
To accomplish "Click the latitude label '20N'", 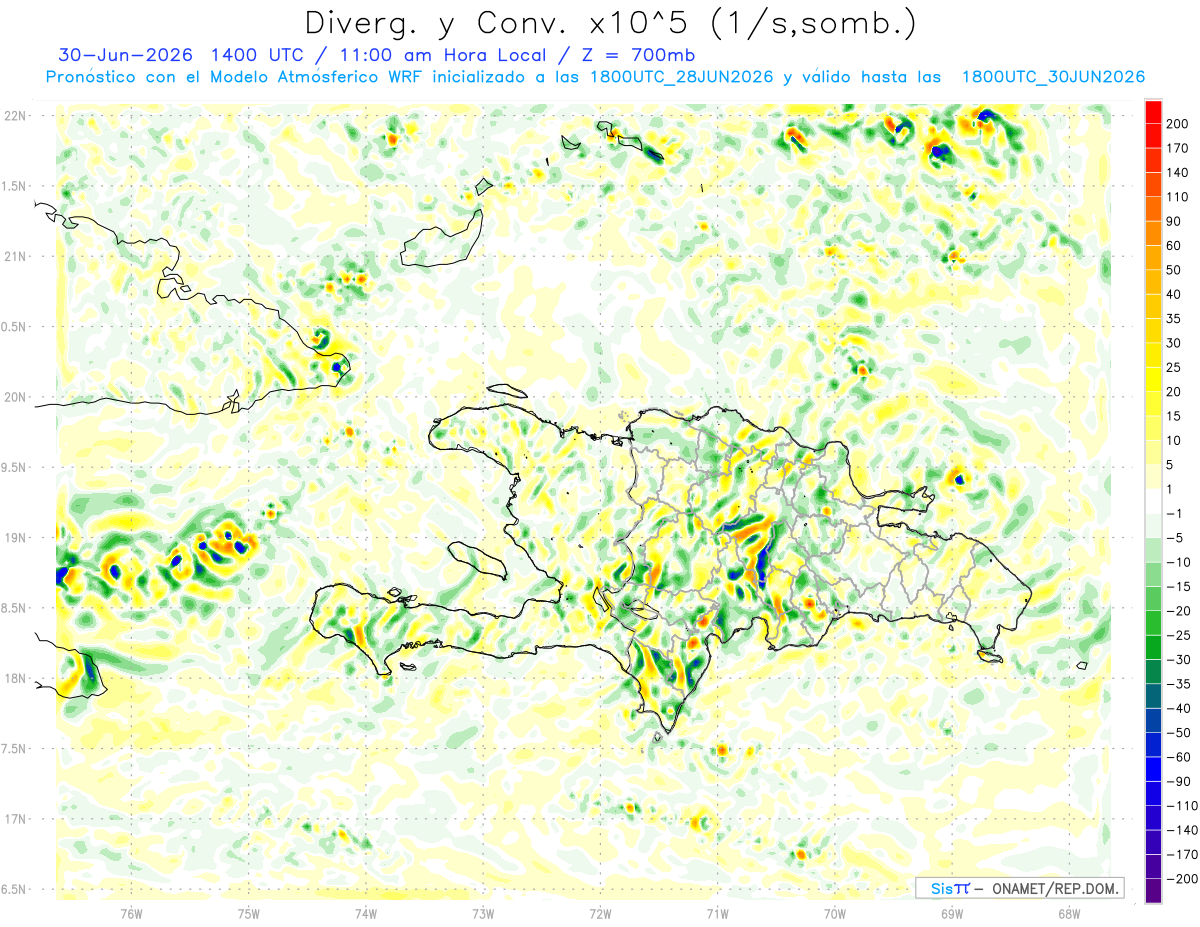I will pyautogui.click(x=16, y=397).
